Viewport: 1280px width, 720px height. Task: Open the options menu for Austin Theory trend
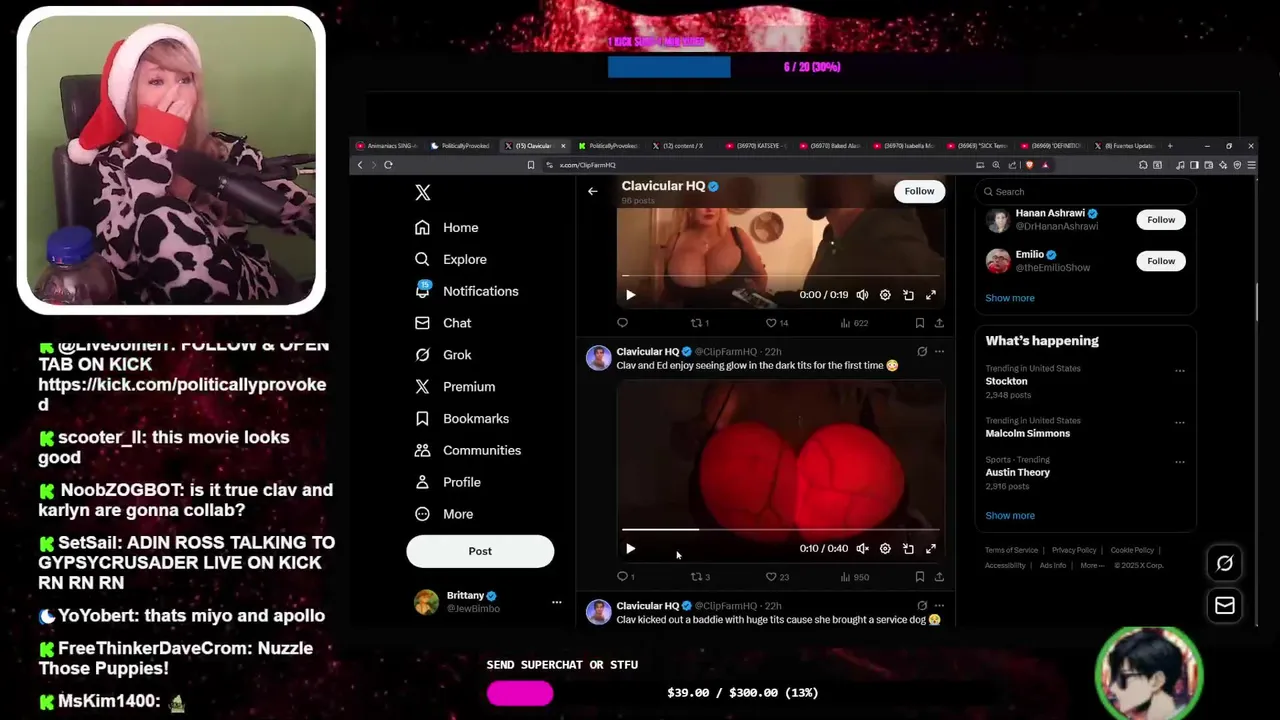[x=1180, y=462]
